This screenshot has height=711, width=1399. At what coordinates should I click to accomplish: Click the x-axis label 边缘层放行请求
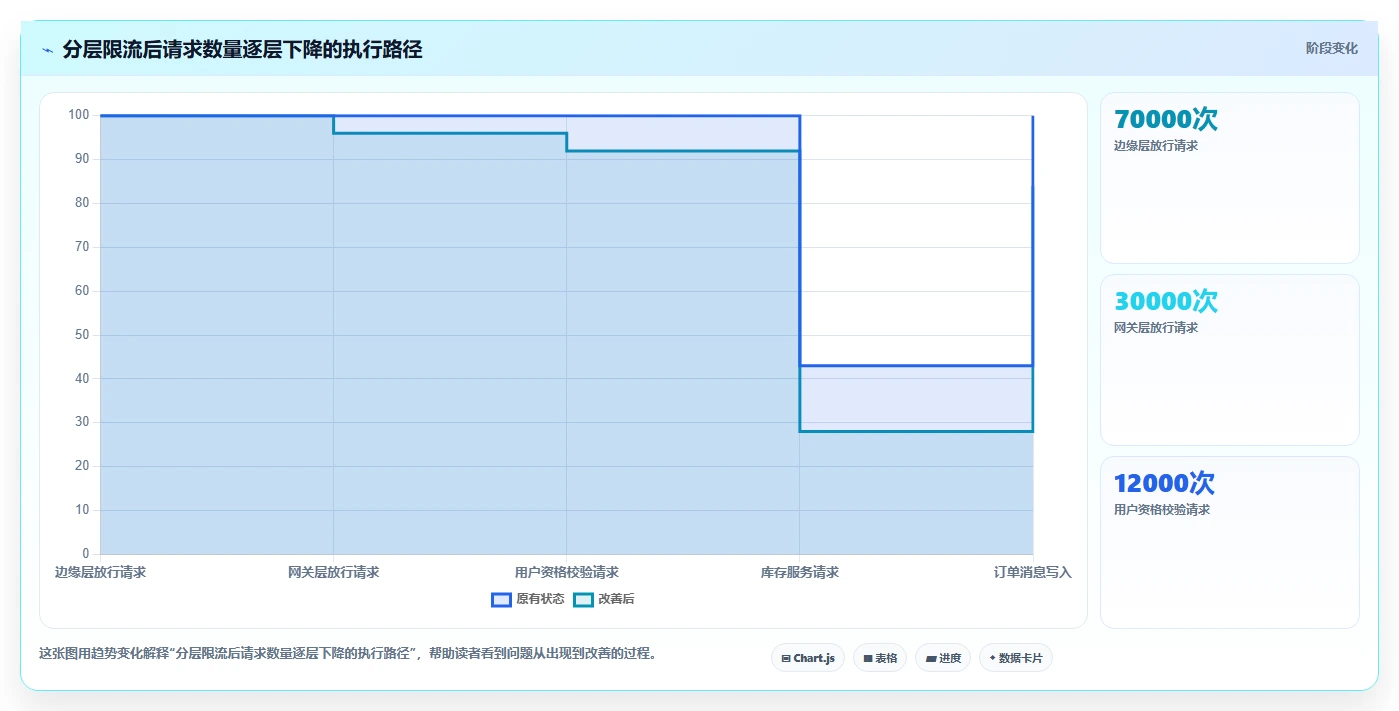[100, 572]
